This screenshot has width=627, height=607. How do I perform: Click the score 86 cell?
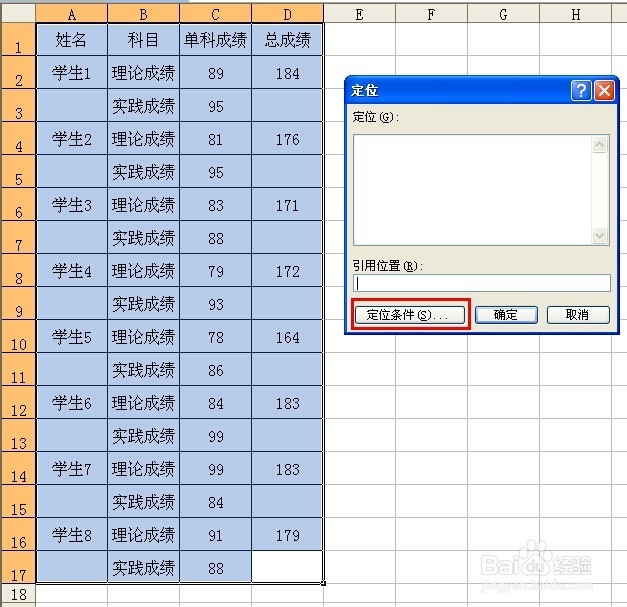tap(216, 369)
